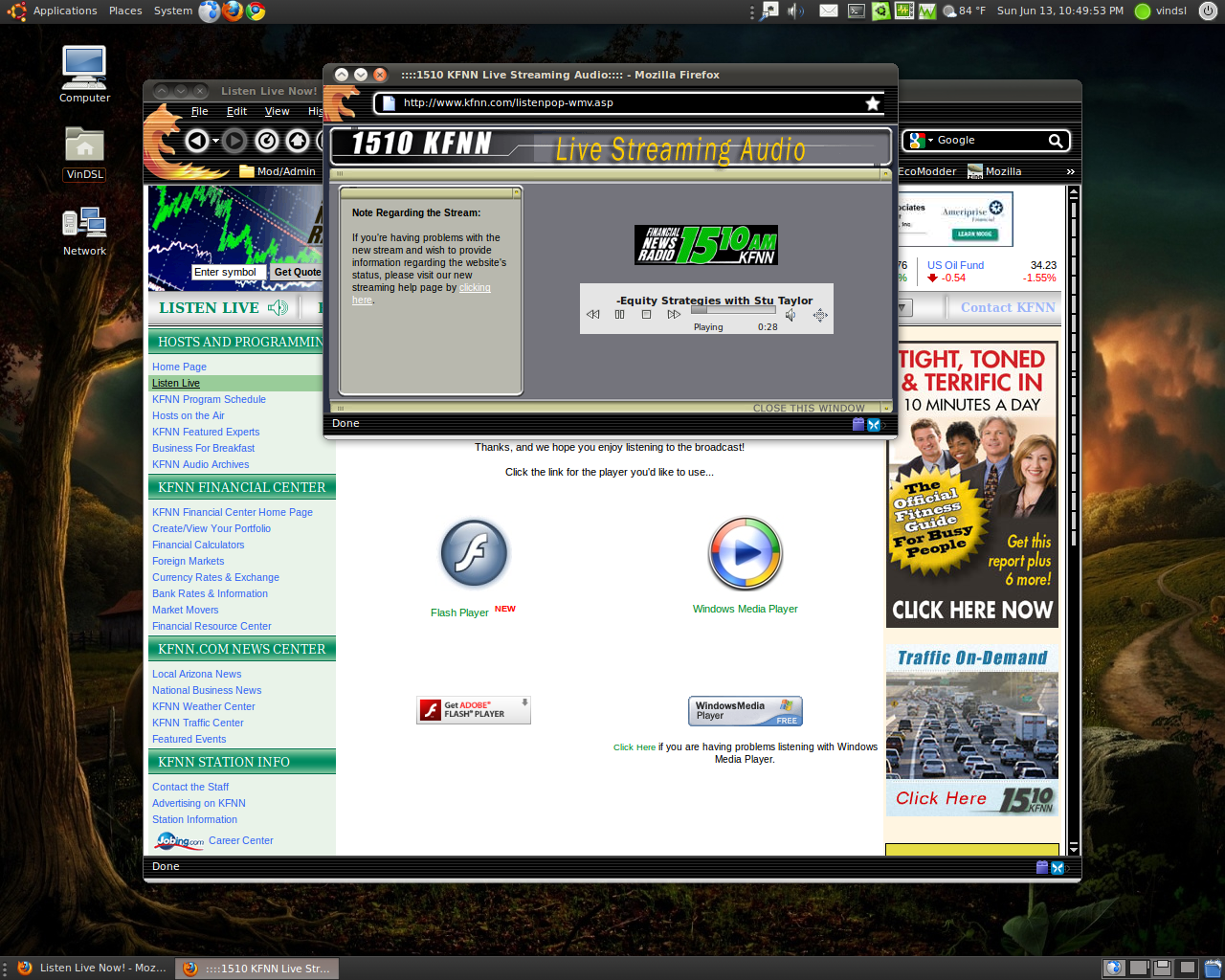This screenshot has width=1225, height=980.
Task: Bookmark the page with the star icon
Action: 873,103
